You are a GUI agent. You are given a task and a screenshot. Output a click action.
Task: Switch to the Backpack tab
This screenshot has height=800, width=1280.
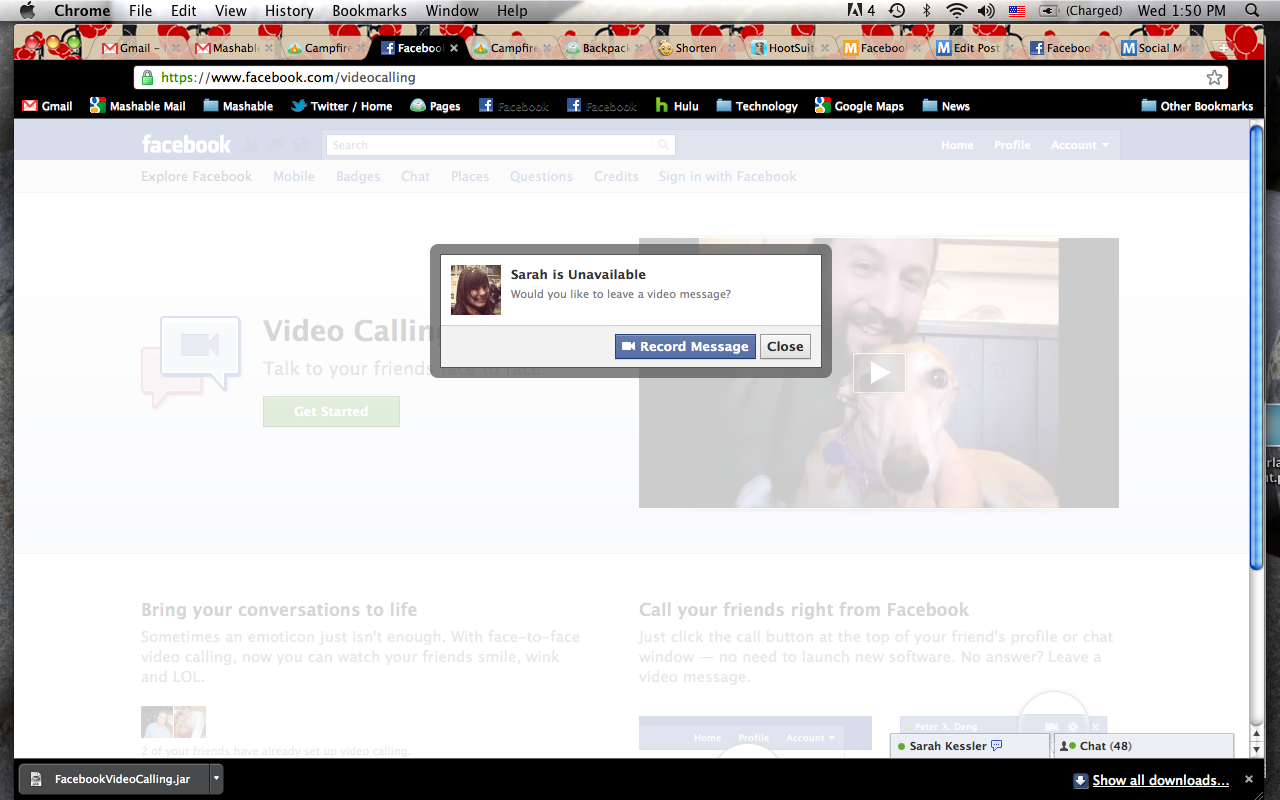tap(605, 48)
